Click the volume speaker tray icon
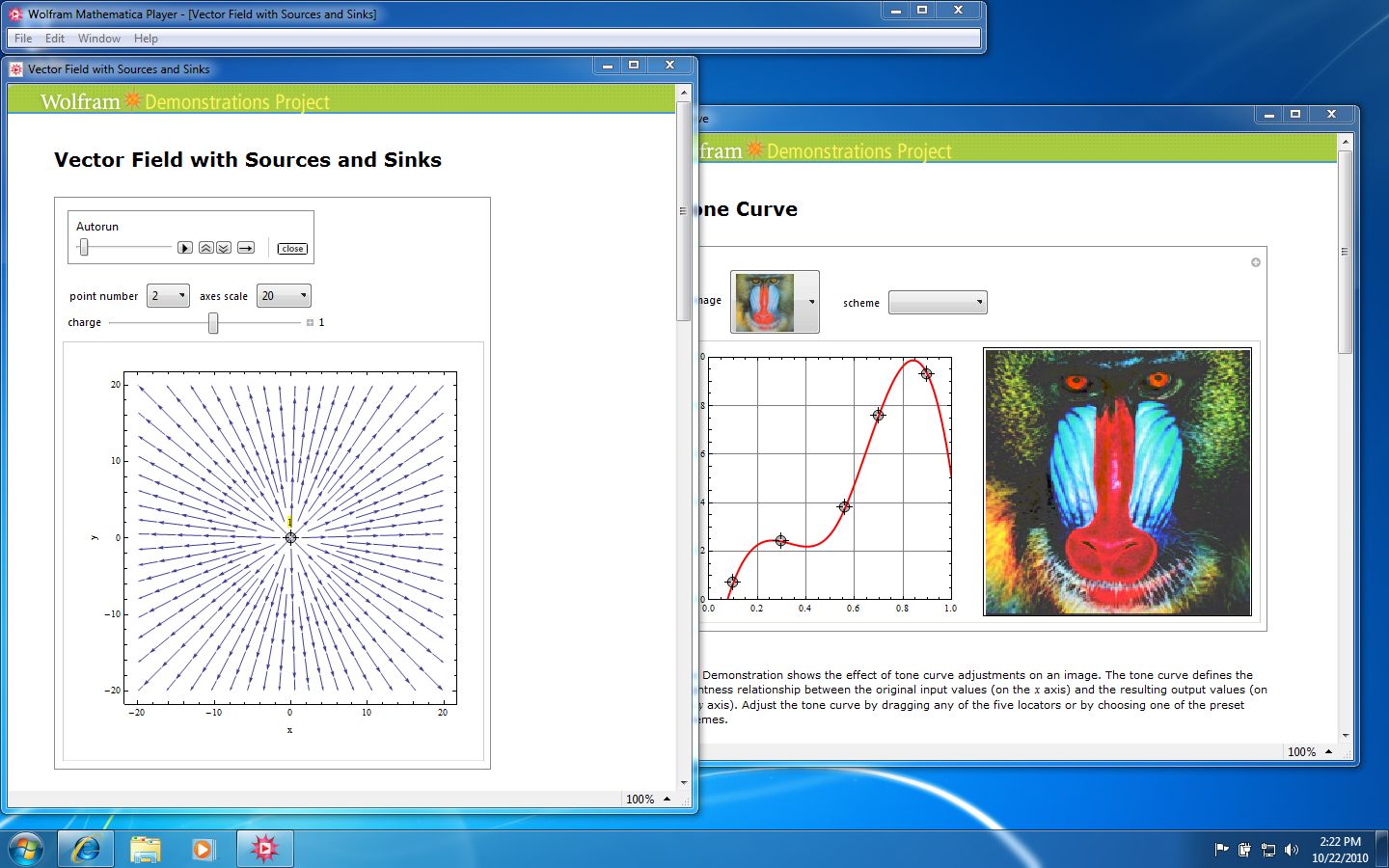Screen dimensions: 1389x868 click(x=1292, y=850)
